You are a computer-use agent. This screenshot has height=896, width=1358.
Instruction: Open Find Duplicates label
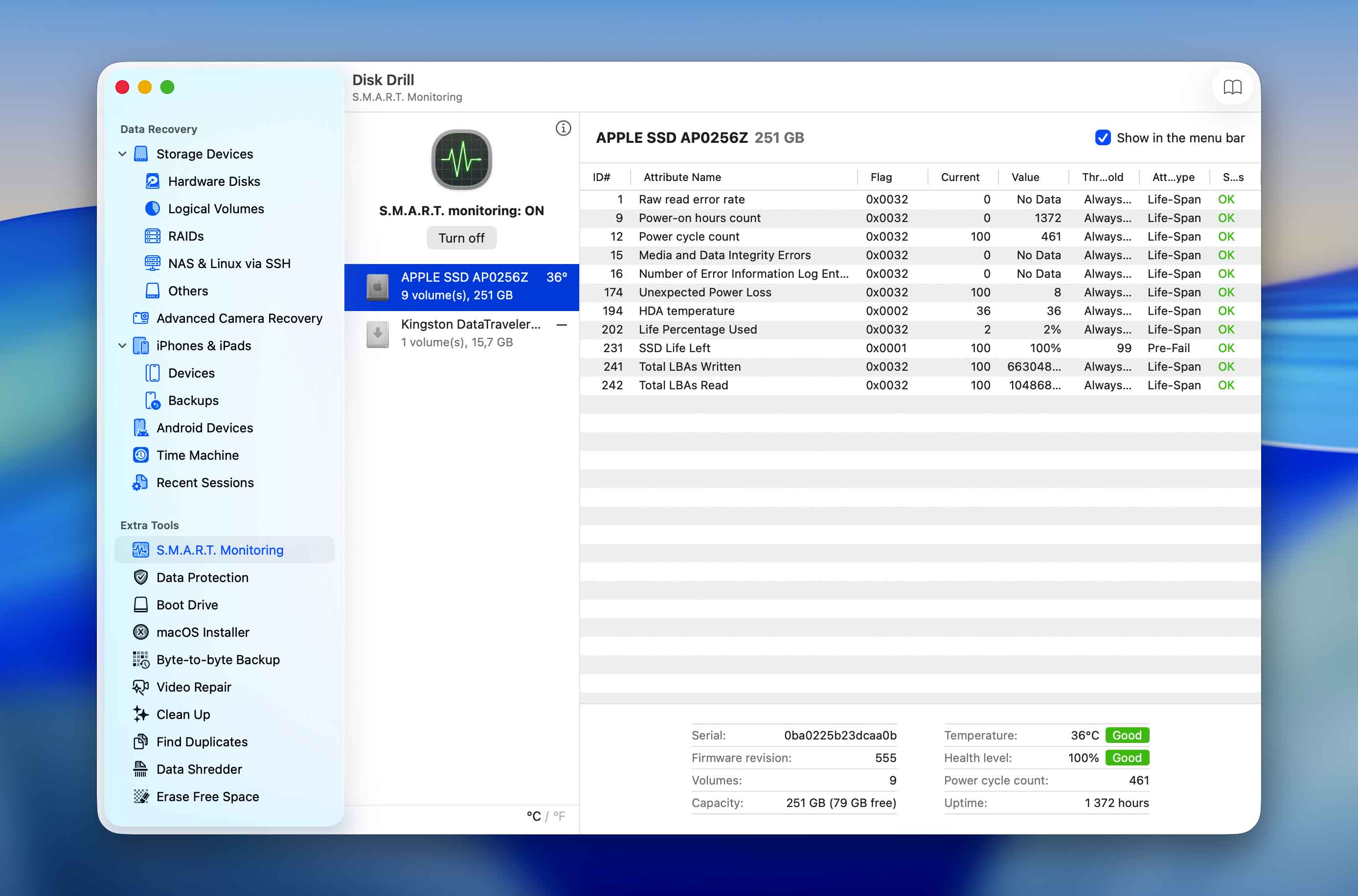(x=202, y=742)
